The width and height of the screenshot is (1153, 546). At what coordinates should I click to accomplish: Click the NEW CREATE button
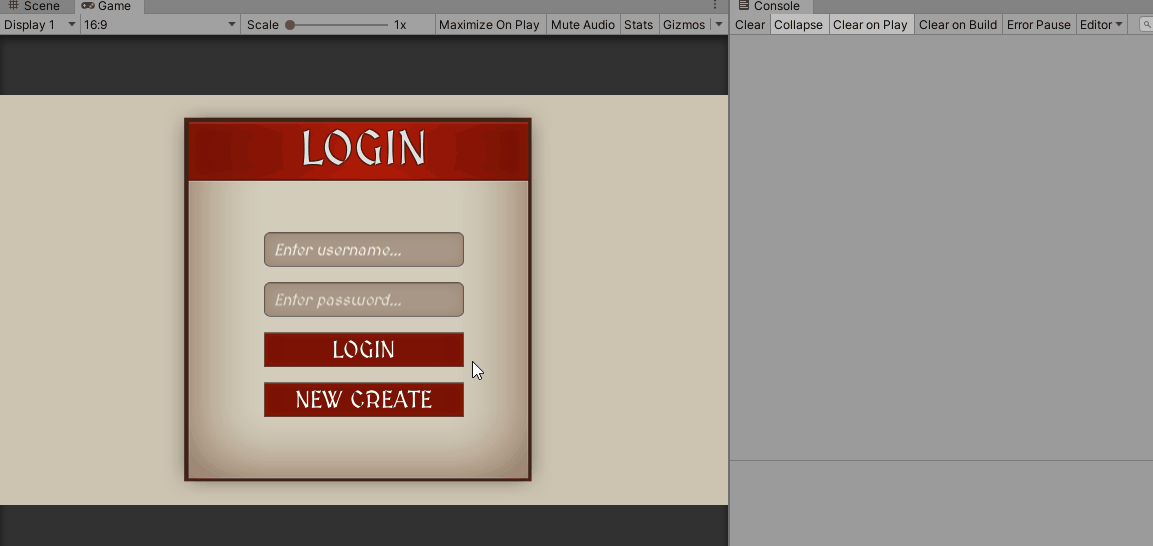pos(364,399)
